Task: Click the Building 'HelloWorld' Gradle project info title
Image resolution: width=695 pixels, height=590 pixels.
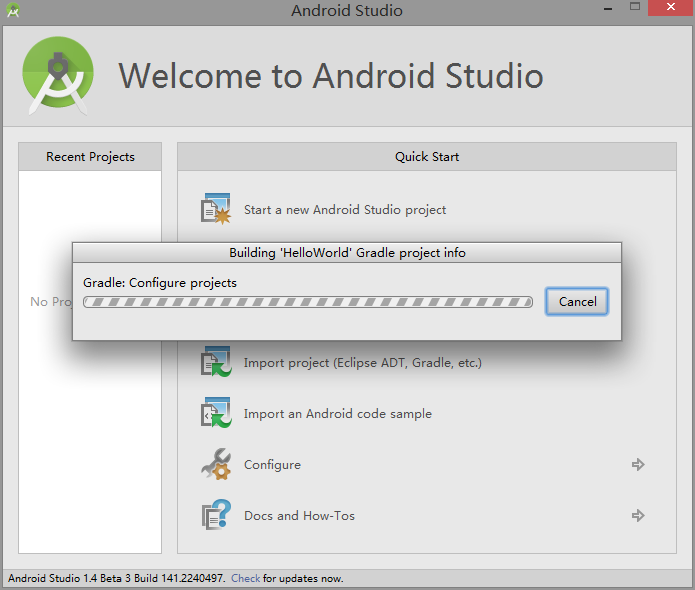Action: (347, 253)
